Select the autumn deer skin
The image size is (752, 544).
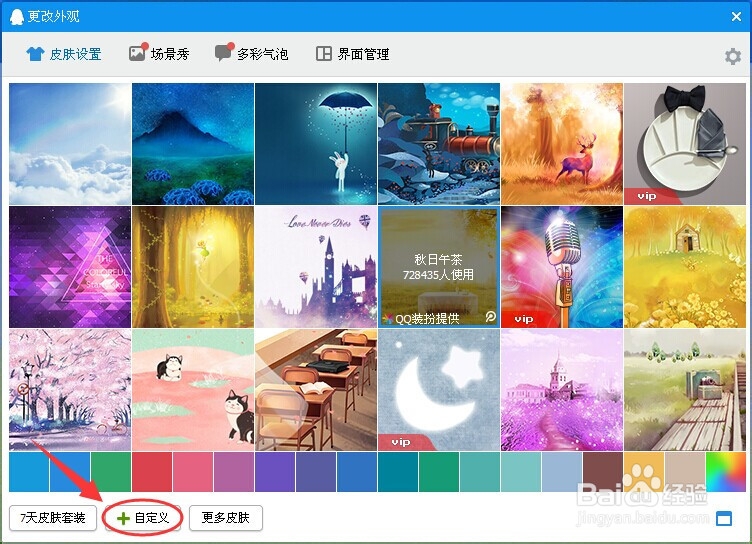(562, 144)
